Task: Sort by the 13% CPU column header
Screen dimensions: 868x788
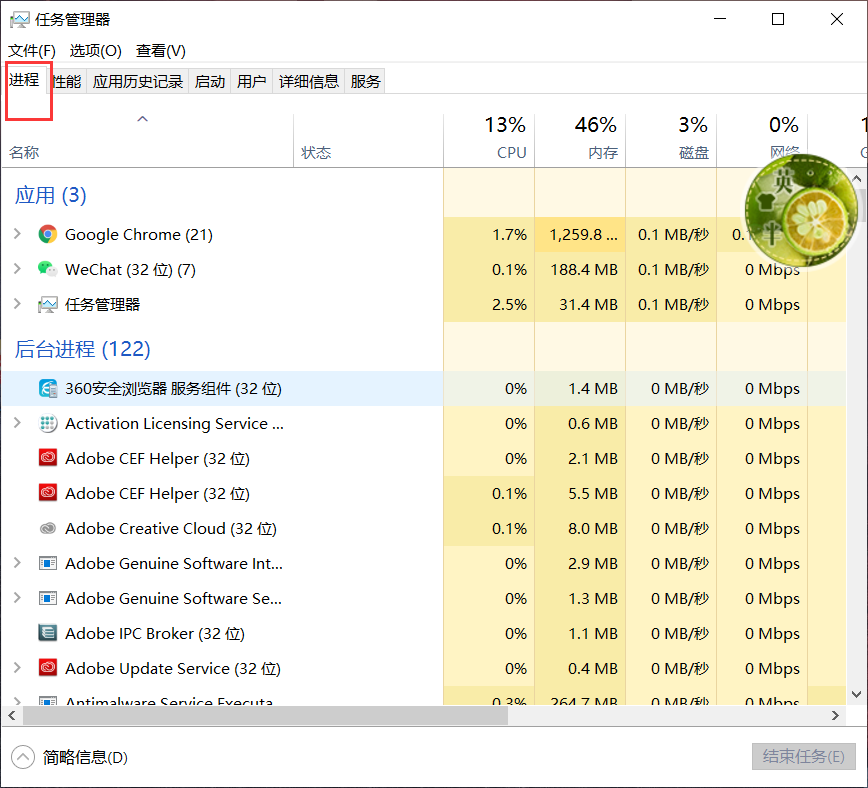Action: click(489, 141)
